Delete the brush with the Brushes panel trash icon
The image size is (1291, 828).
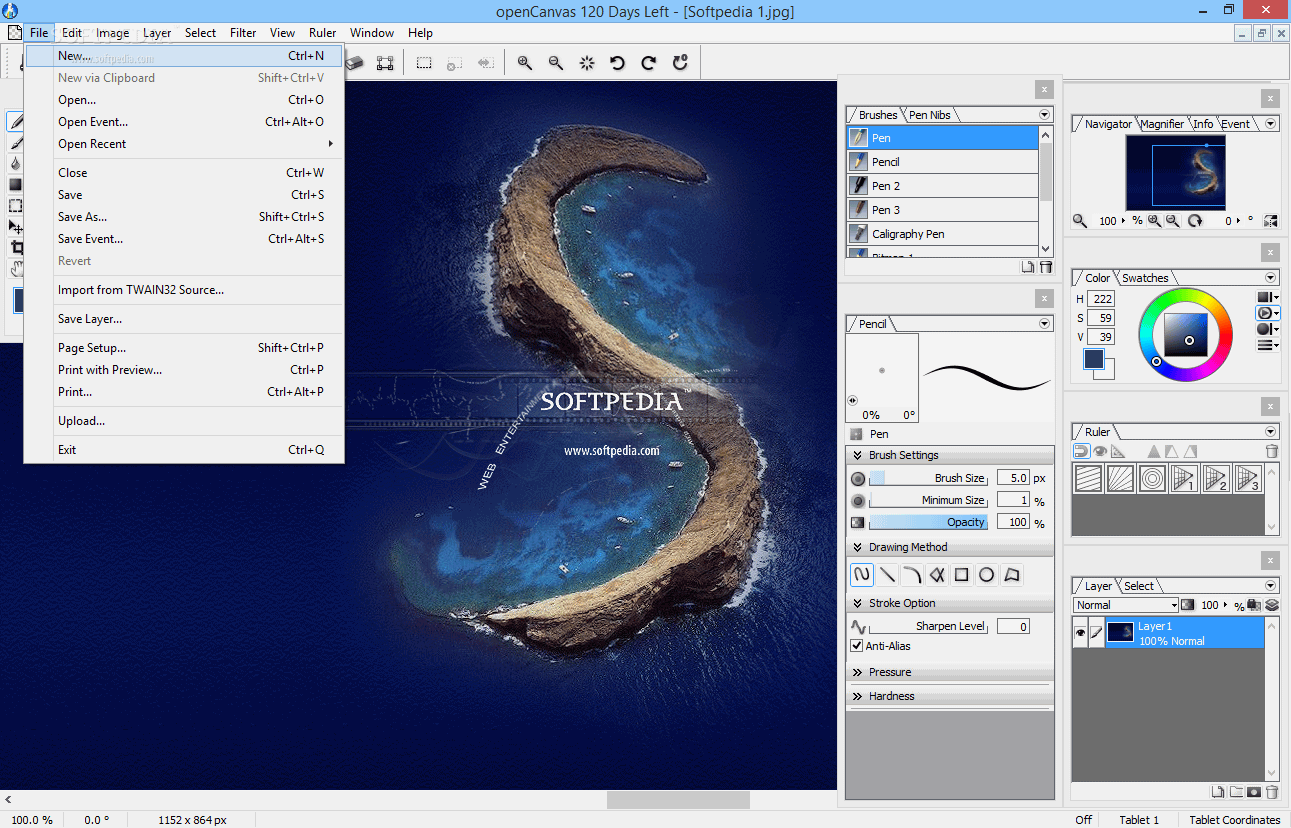(x=1046, y=267)
